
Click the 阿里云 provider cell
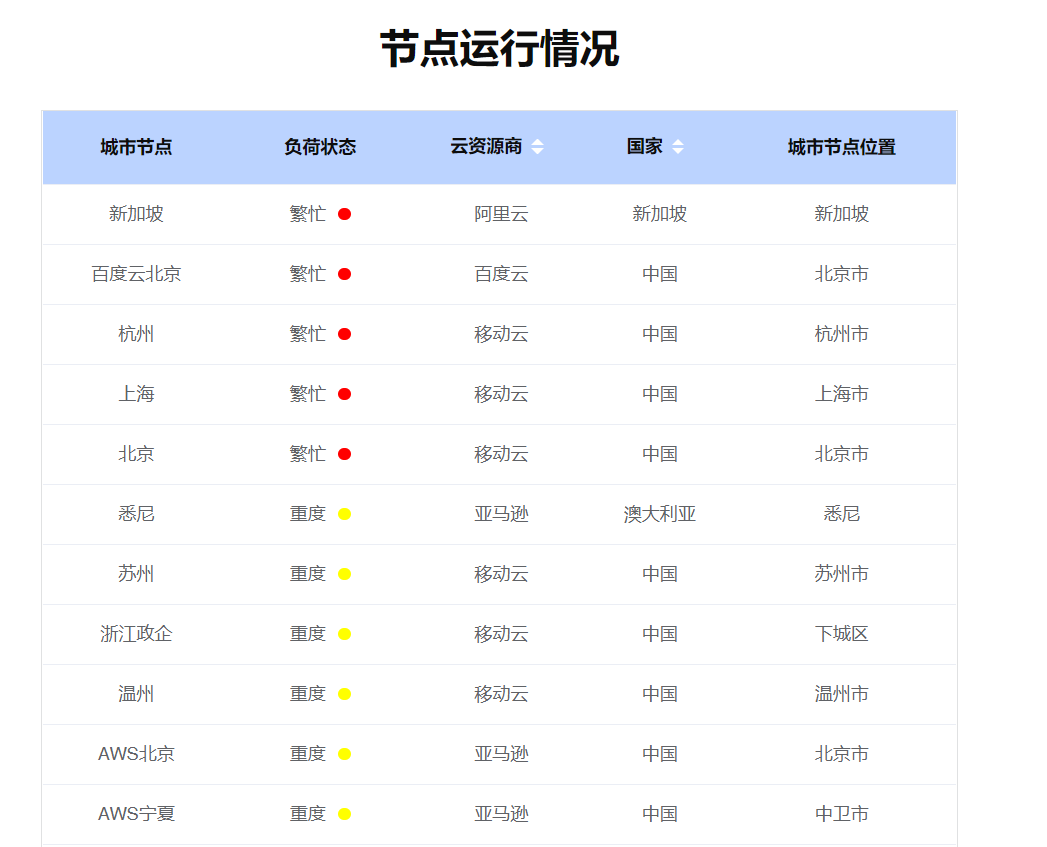coord(501,214)
